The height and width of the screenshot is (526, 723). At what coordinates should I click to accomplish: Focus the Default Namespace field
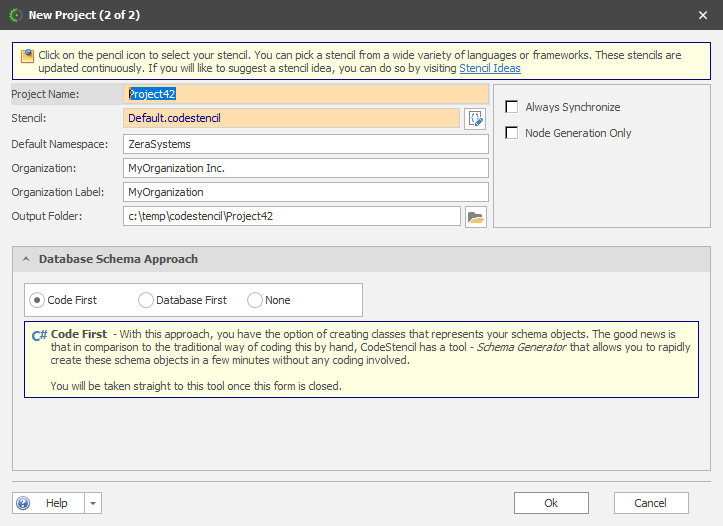tap(305, 144)
